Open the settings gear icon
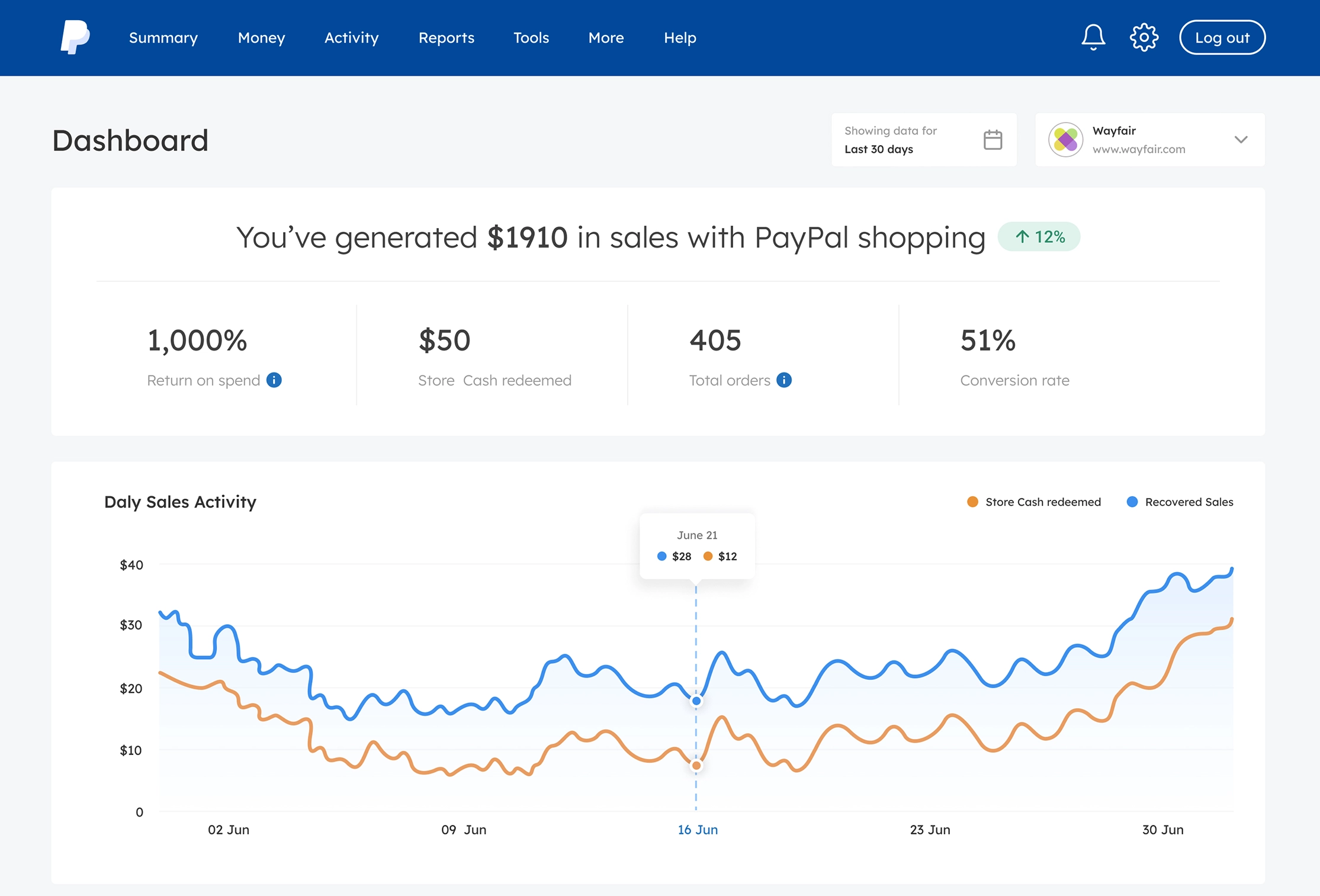The image size is (1320, 896). coord(1144,37)
